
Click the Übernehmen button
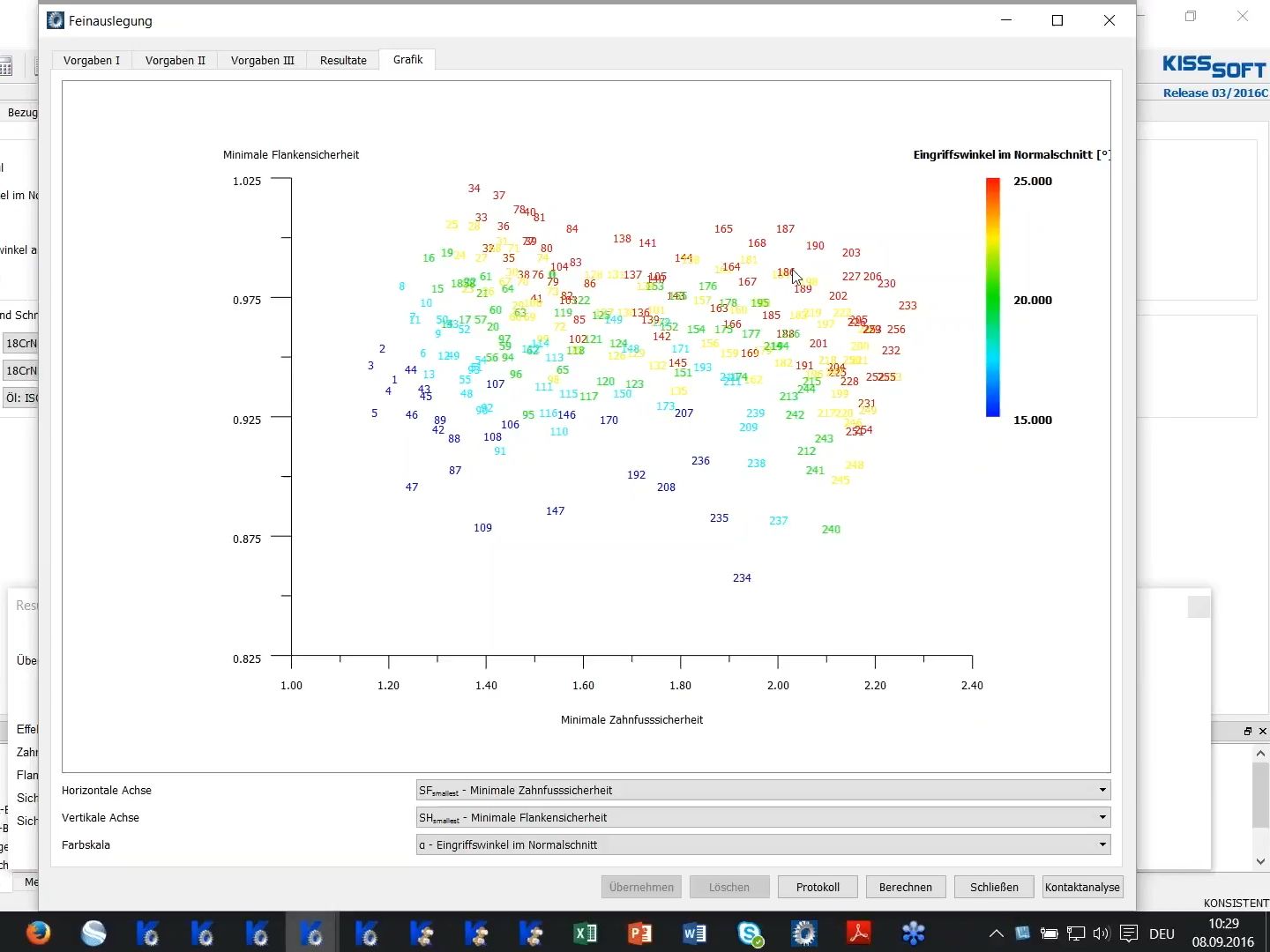point(641,887)
